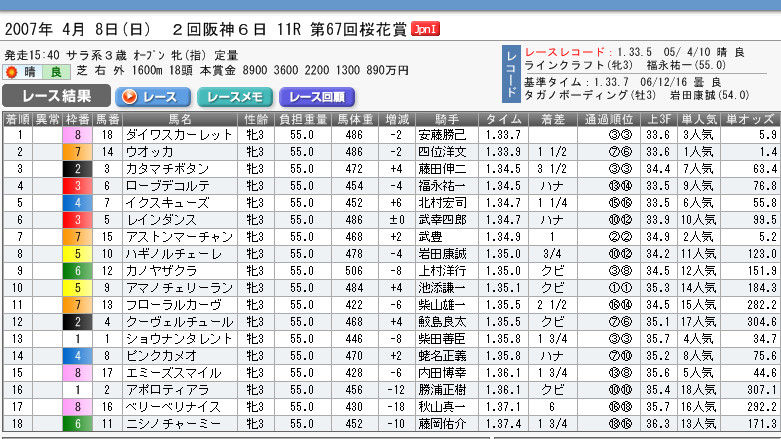Viewport: 781px width, 439px height.
Task: Click white frame 1 swatch for ショウナンタレント
Action: [77, 339]
